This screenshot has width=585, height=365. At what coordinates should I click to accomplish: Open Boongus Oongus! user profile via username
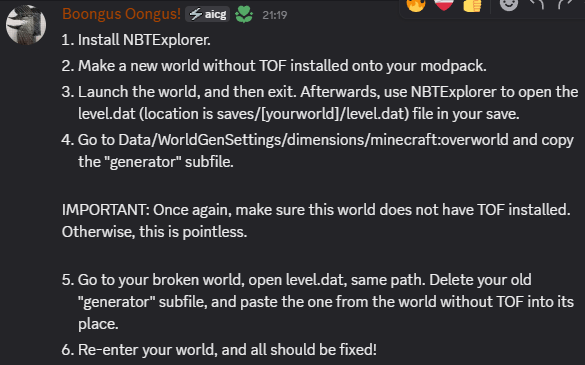121,14
